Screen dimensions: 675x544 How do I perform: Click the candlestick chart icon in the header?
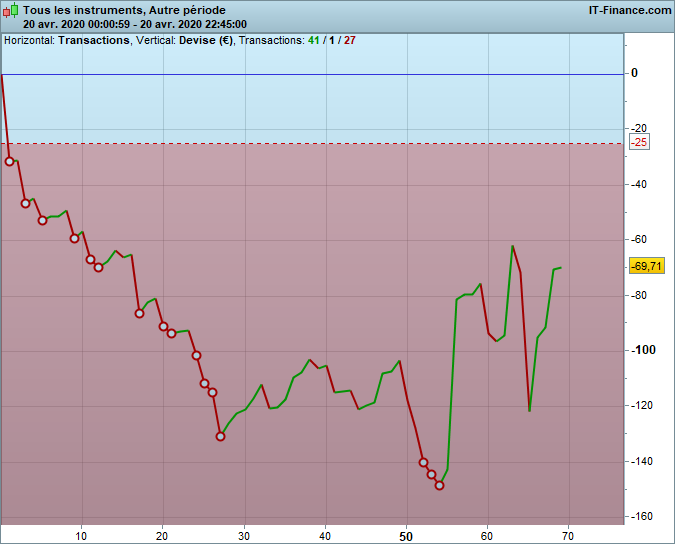pyautogui.click(x=11, y=10)
